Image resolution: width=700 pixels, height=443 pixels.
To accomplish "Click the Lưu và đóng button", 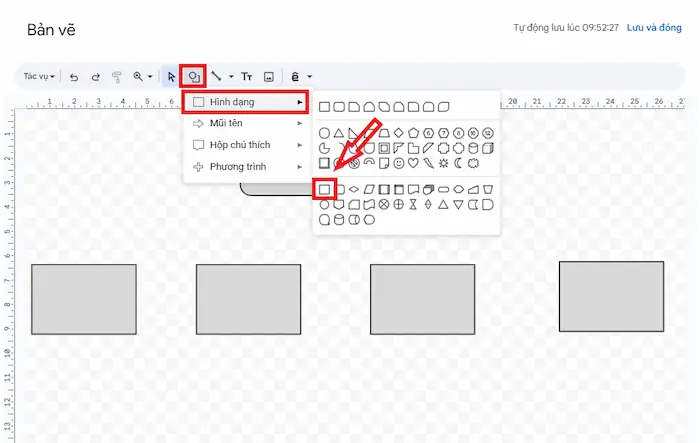I will pos(654,28).
